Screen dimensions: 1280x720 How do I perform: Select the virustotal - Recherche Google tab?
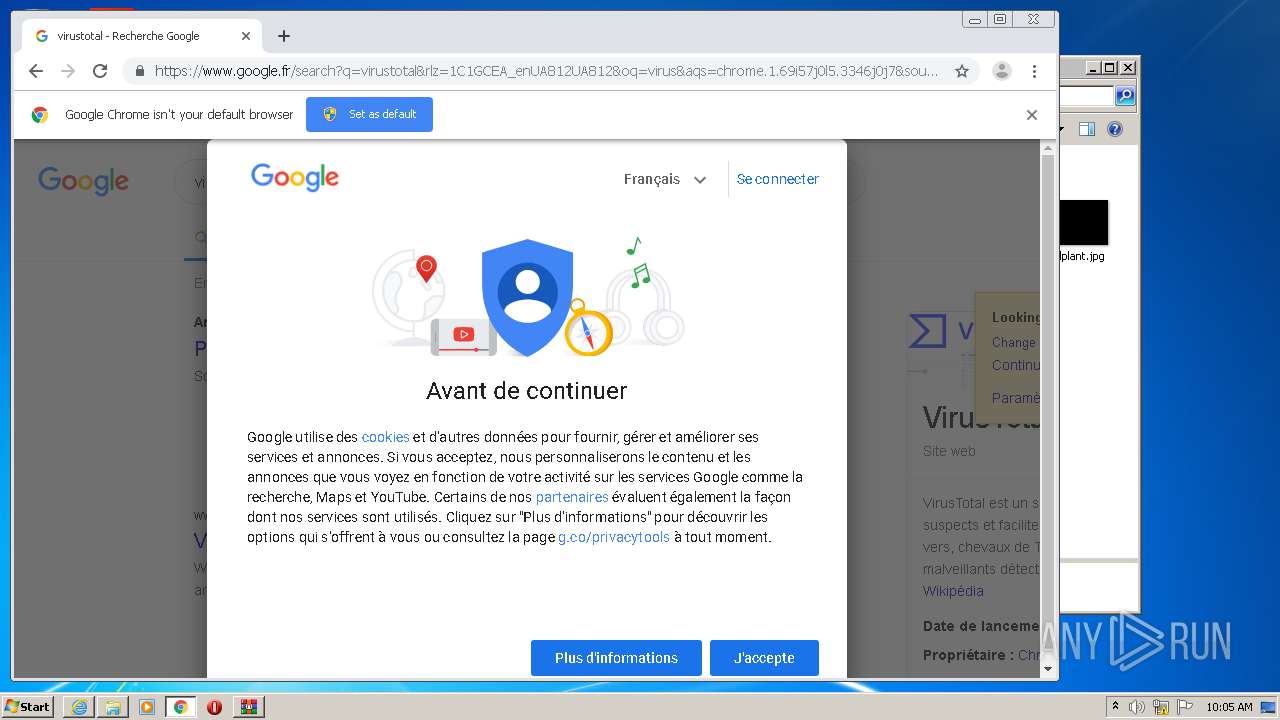tap(140, 36)
